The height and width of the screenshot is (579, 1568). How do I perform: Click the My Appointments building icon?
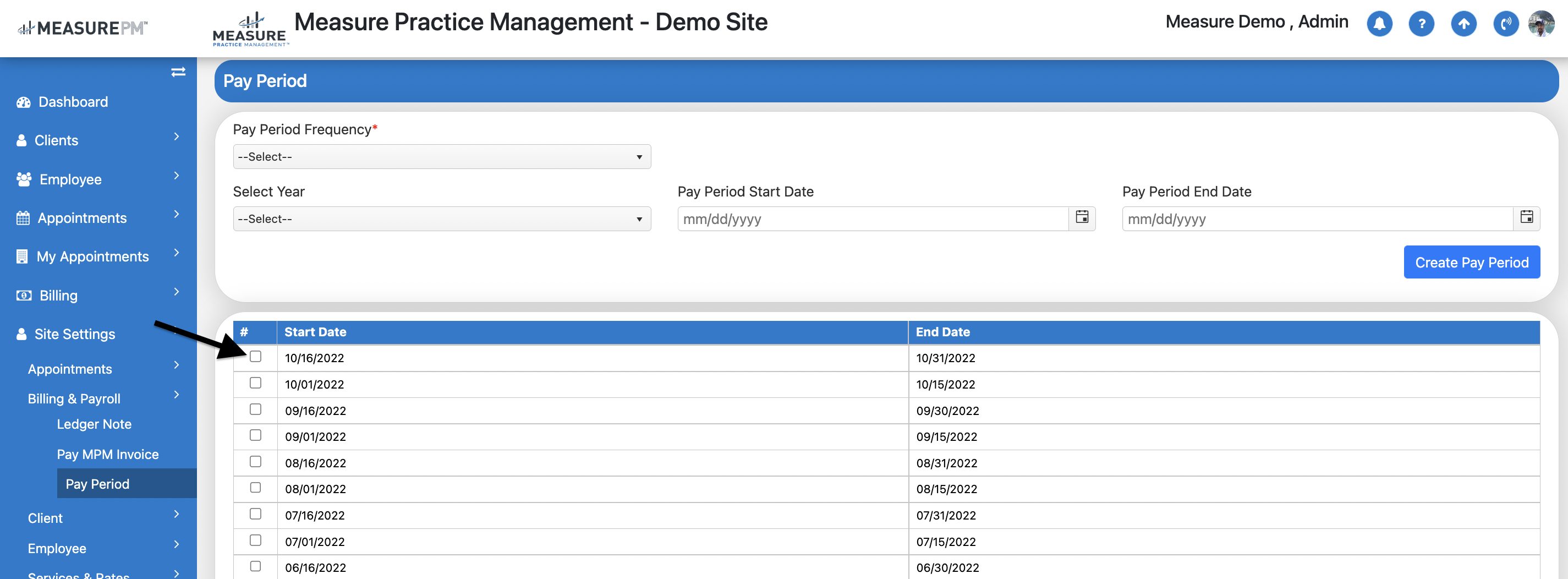point(22,256)
